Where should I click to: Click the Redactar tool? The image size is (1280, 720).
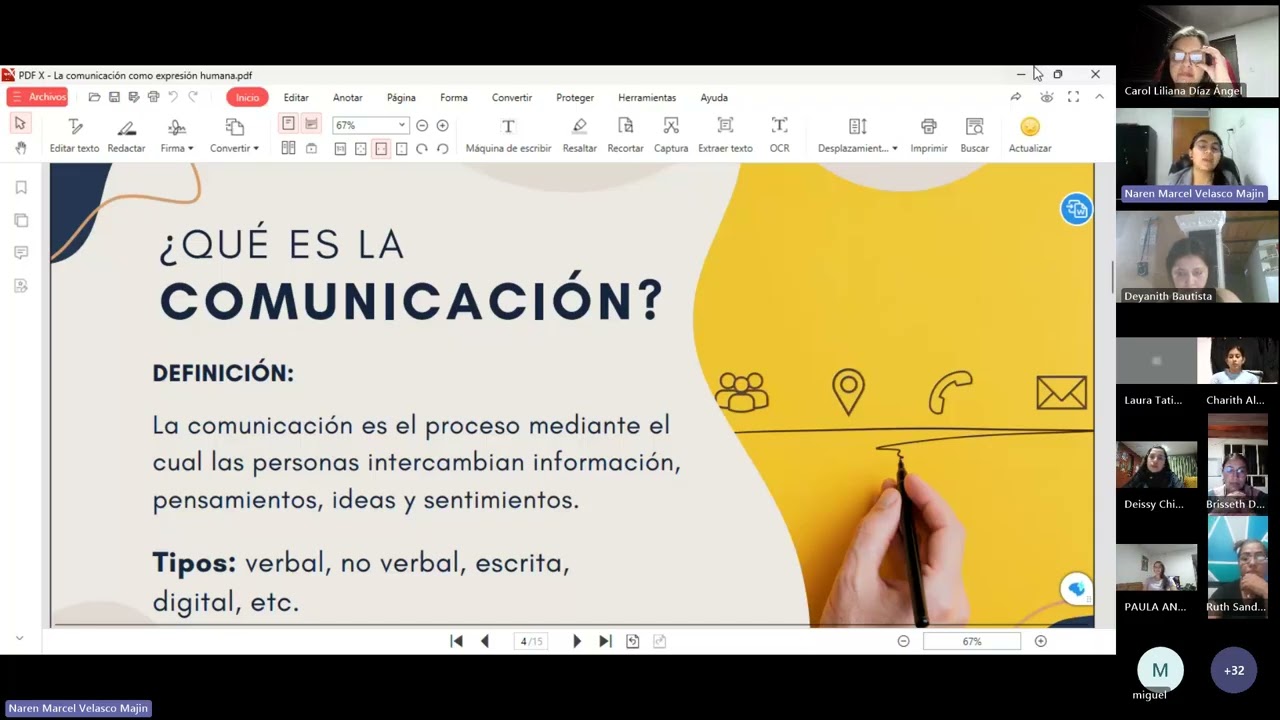pyautogui.click(x=127, y=135)
